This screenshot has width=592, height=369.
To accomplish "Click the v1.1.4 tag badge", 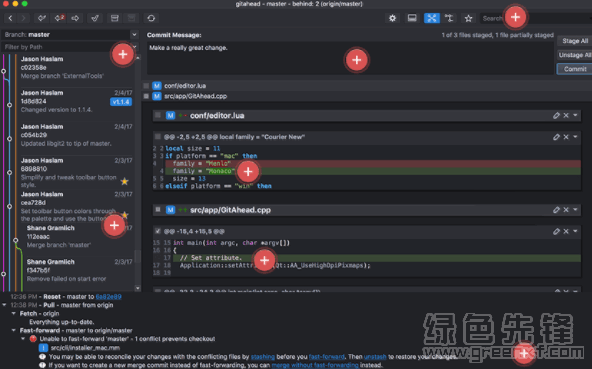I will 121,102.
